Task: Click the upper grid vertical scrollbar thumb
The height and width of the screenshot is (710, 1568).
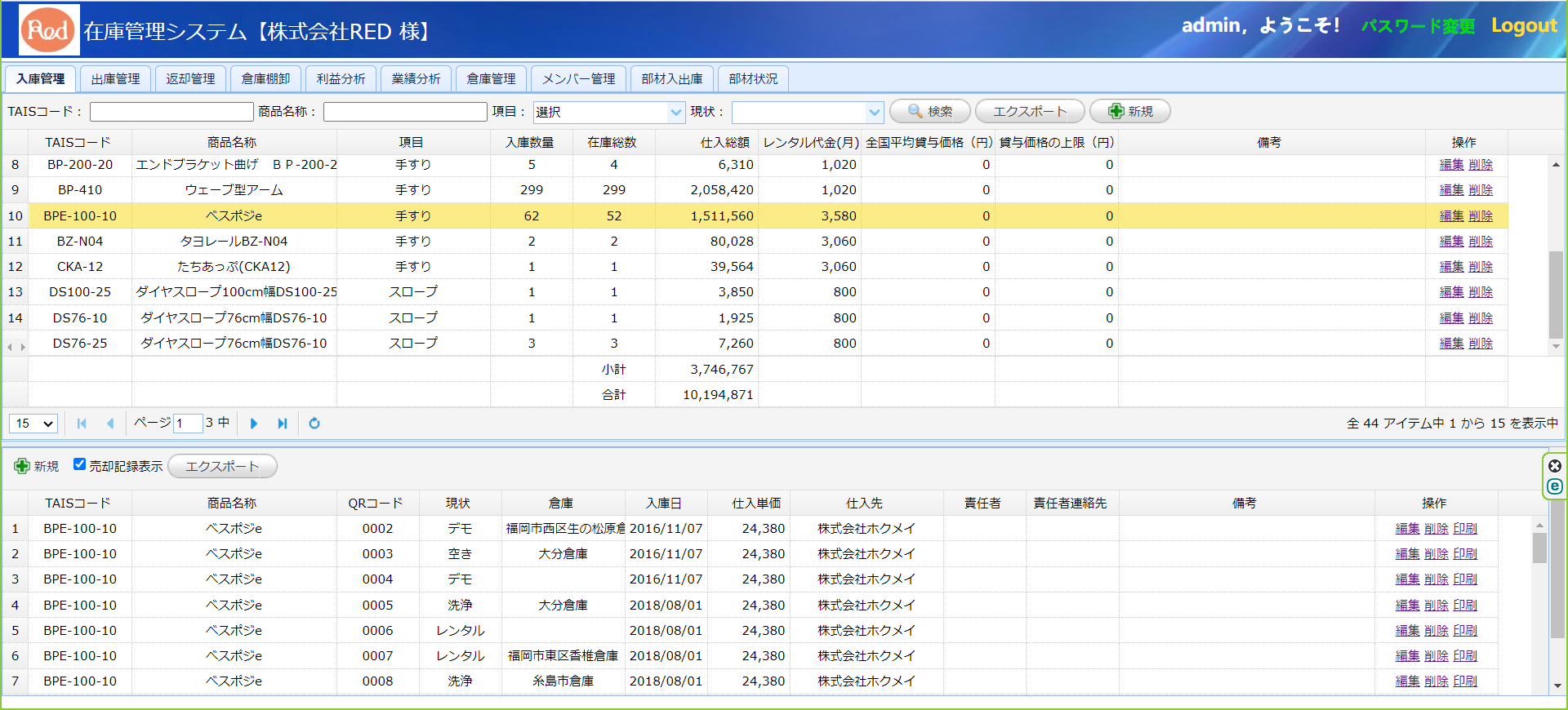Action: pyautogui.click(x=1556, y=295)
